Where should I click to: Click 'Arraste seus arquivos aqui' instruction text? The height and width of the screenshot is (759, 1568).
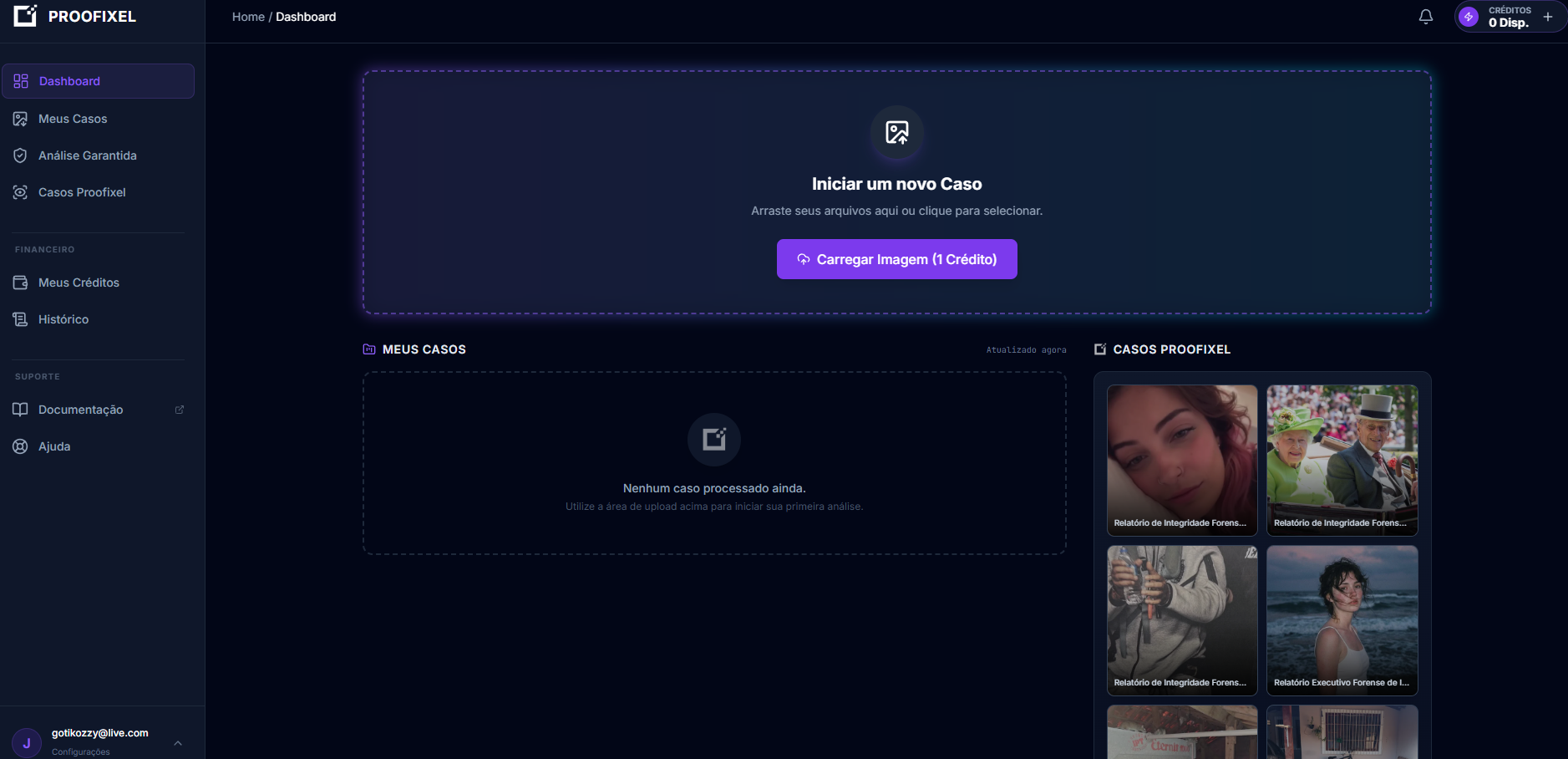click(897, 211)
